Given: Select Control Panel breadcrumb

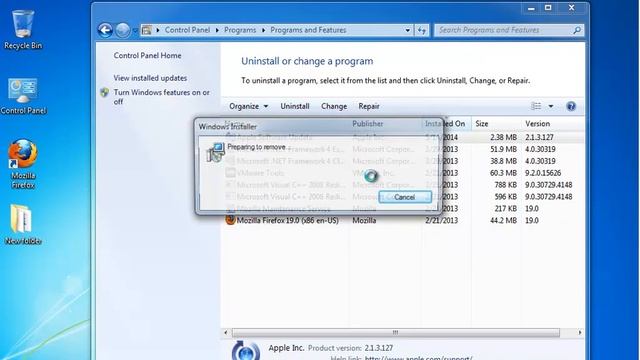Looking at the screenshot, I should coord(187,30).
